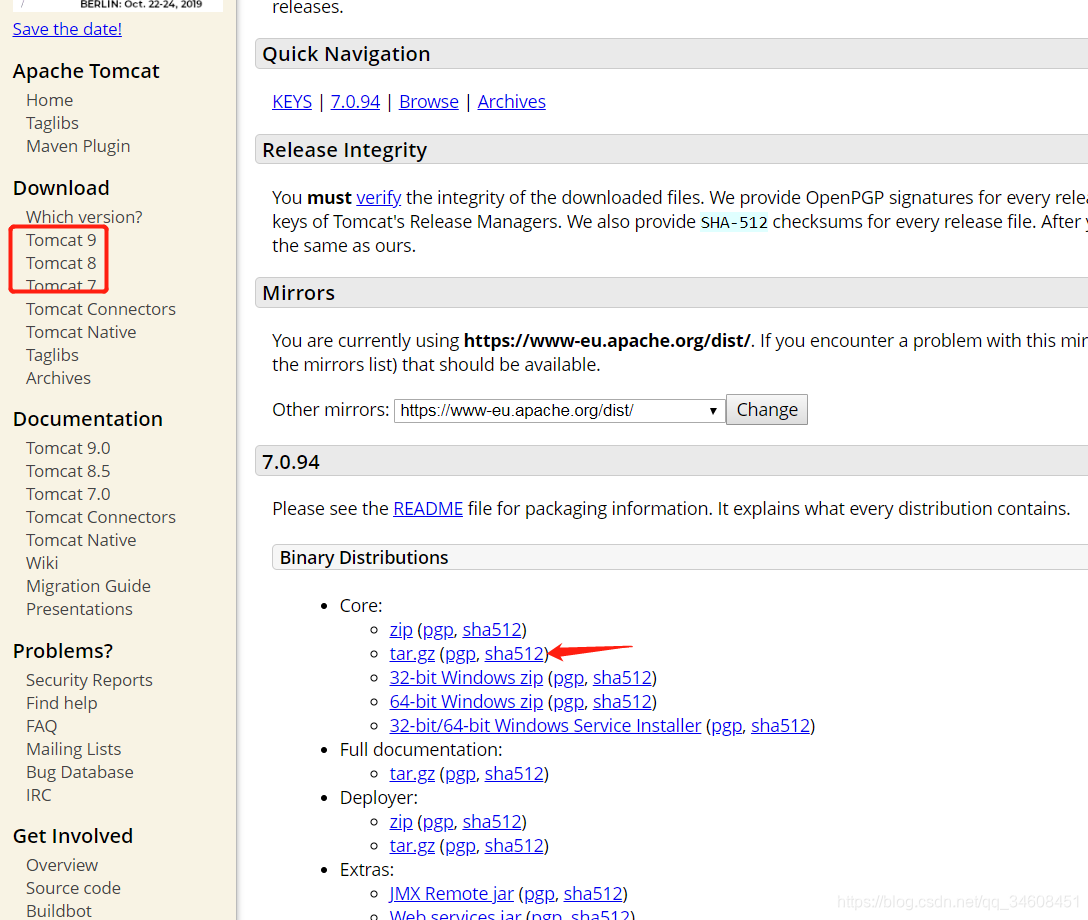Open Tomcat Native under Documentation
Screen dimensions: 1088x920
81,540
